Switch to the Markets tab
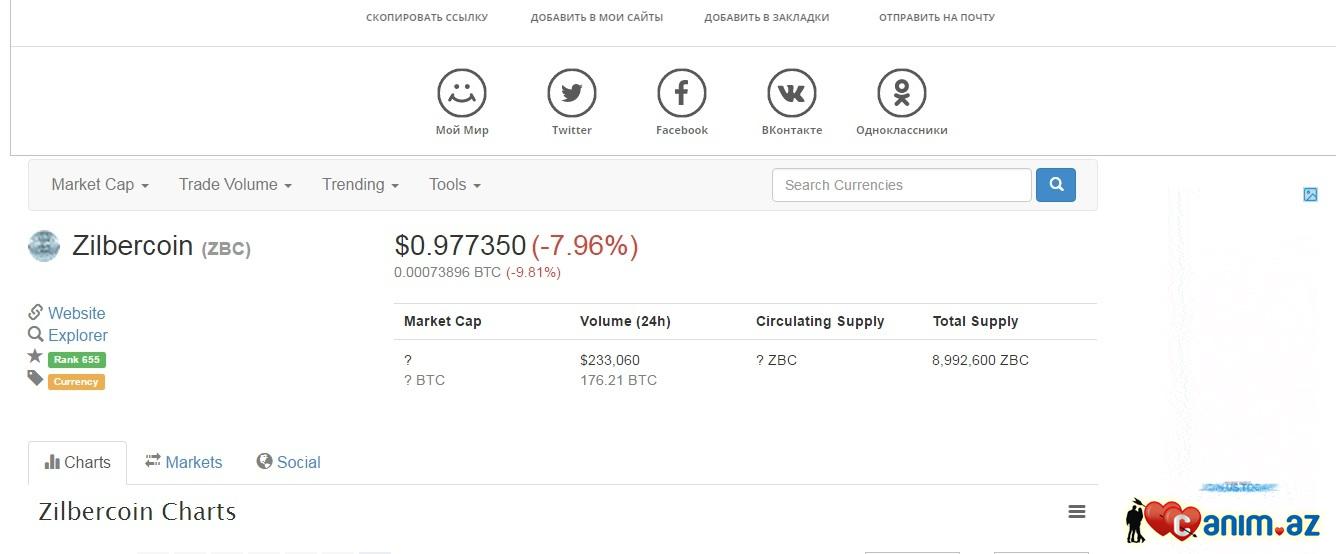 pyautogui.click(x=184, y=462)
